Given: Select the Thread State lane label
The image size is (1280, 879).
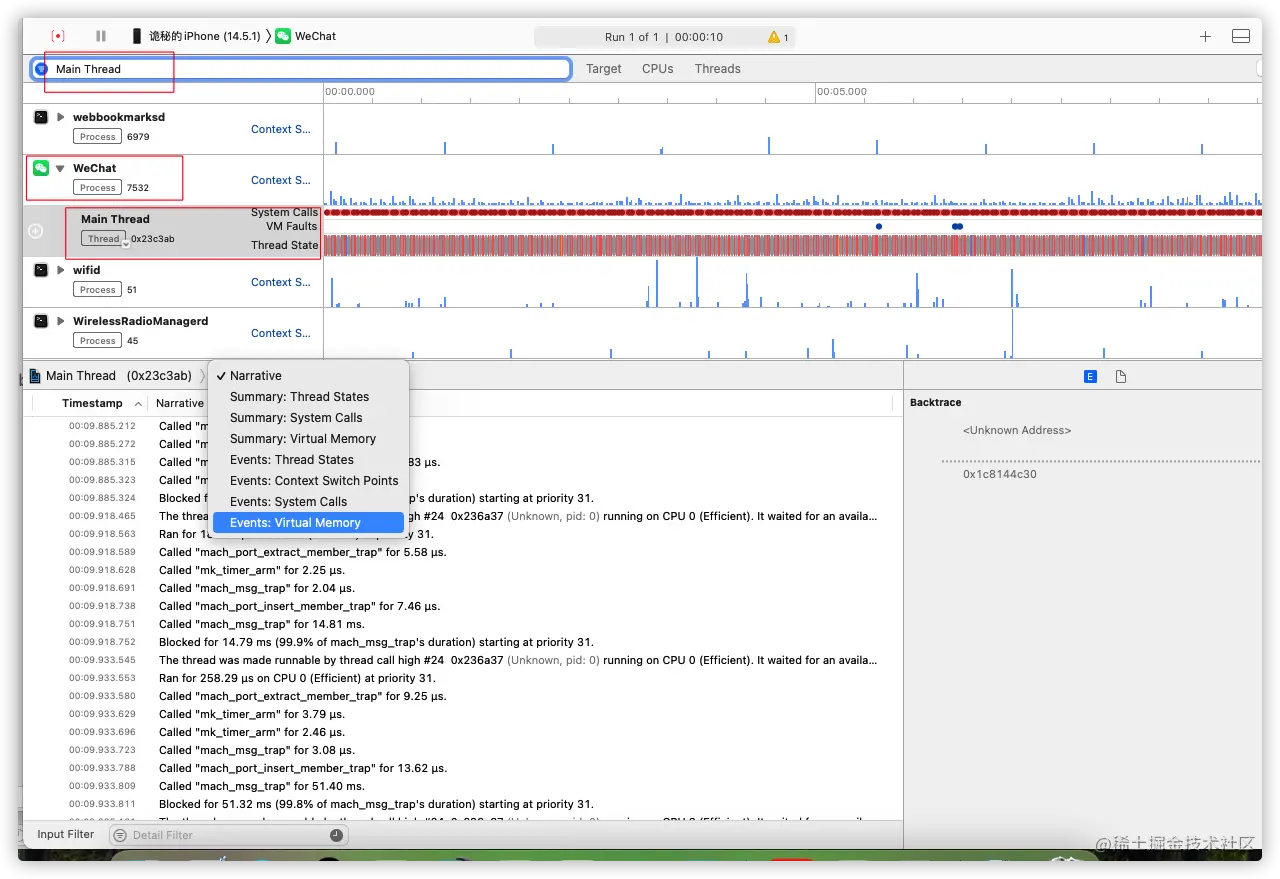Looking at the screenshot, I should [x=285, y=245].
